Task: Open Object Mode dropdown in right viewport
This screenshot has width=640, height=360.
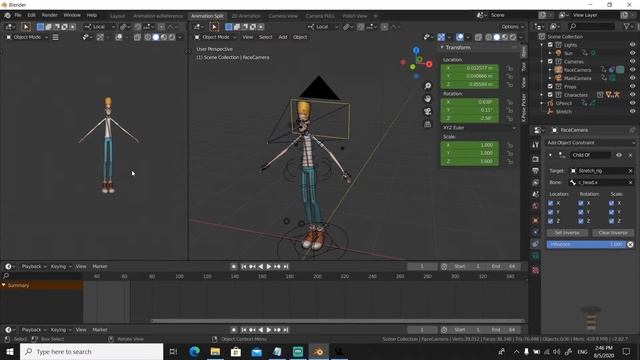Action: [216, 37]
